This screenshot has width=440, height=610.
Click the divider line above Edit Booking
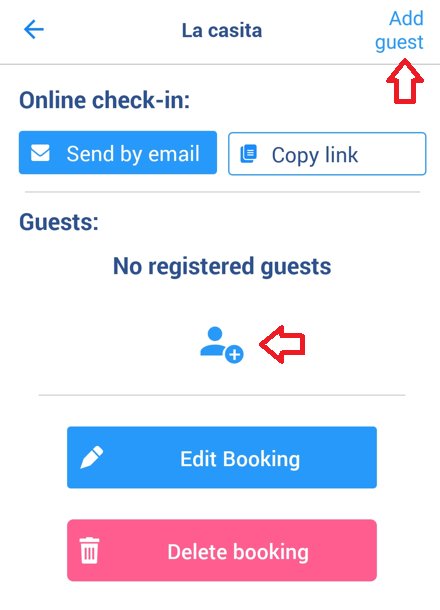(222, 395)
